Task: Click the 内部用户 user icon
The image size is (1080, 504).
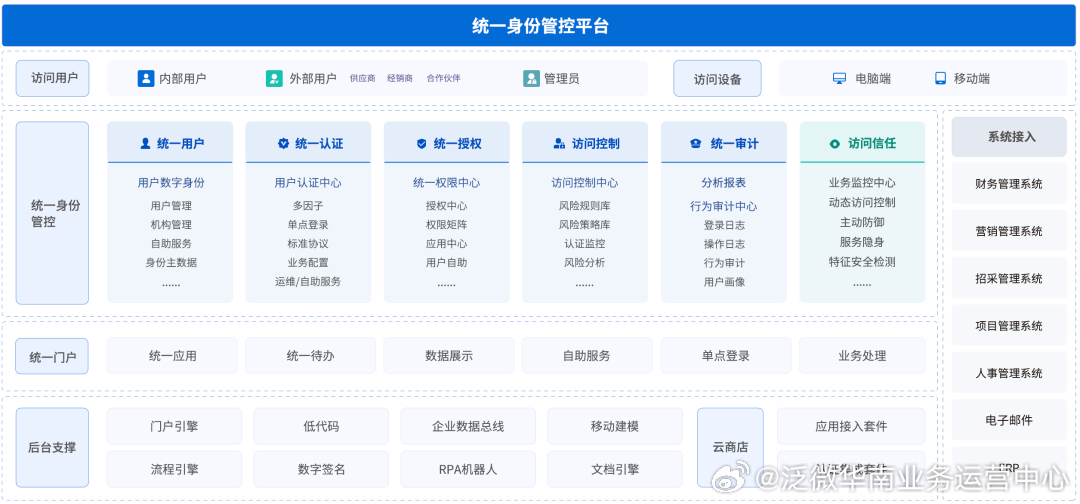Action: [146, 78]
